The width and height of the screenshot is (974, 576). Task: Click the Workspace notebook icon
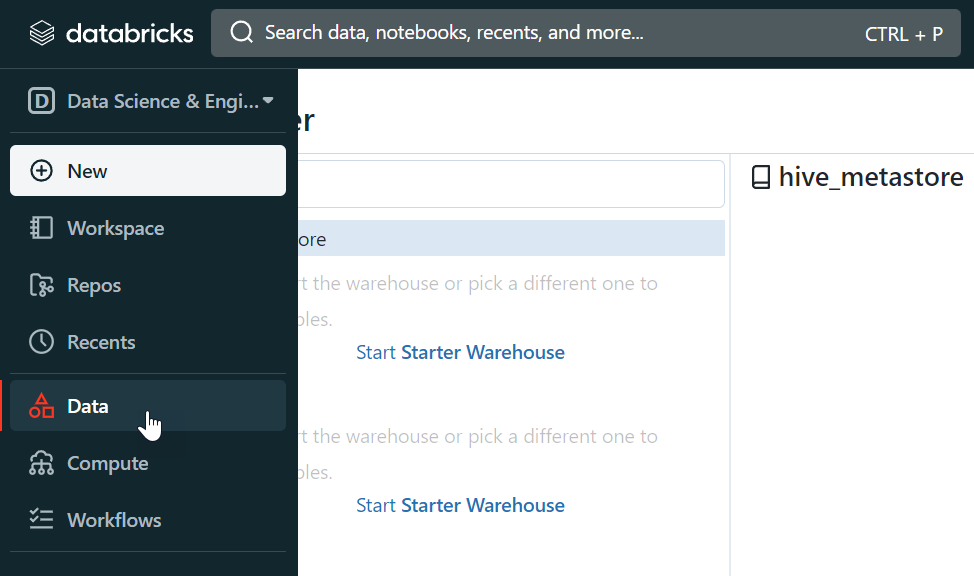click(x=40, y=228)
